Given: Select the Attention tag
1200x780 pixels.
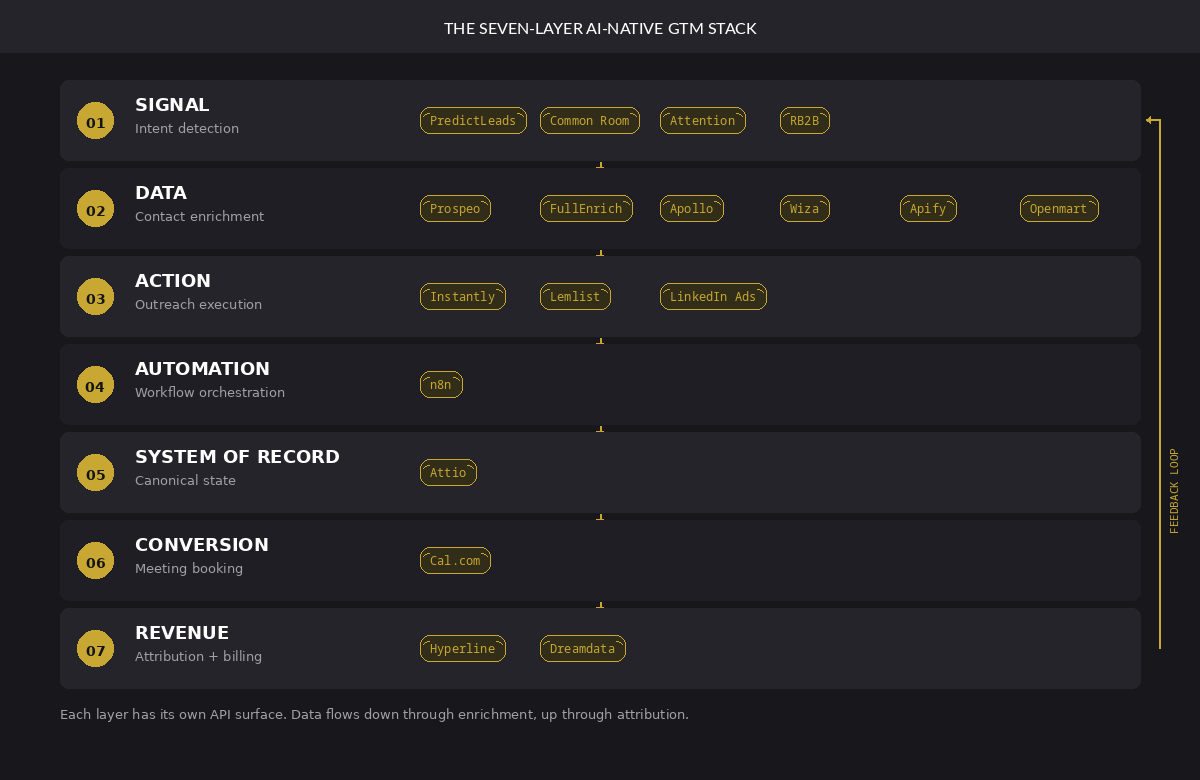Looking at the screenshot, I should pos(703,121).
